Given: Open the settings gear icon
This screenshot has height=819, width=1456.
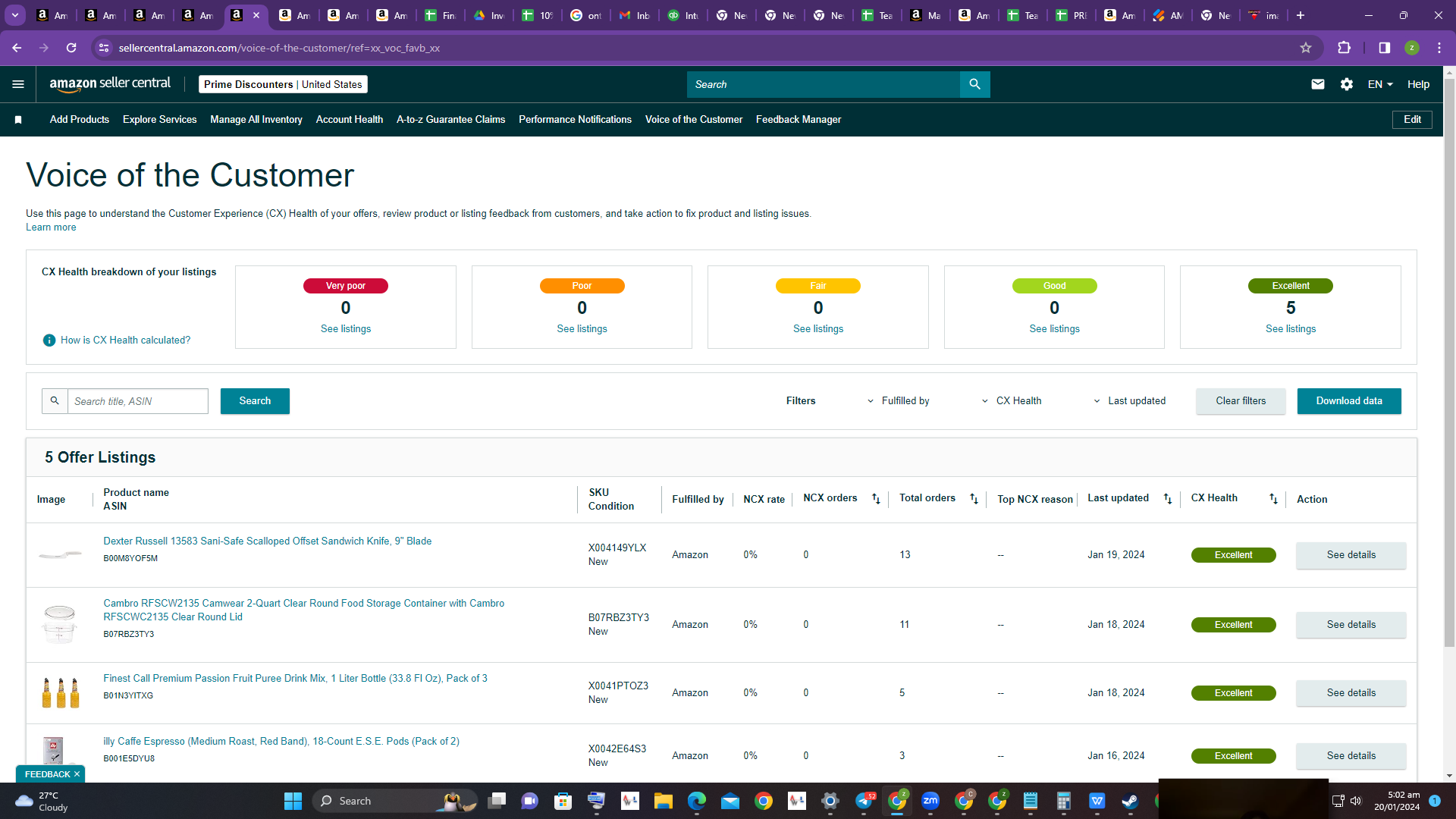Looking at the screenshot, I should [1347, 84].
